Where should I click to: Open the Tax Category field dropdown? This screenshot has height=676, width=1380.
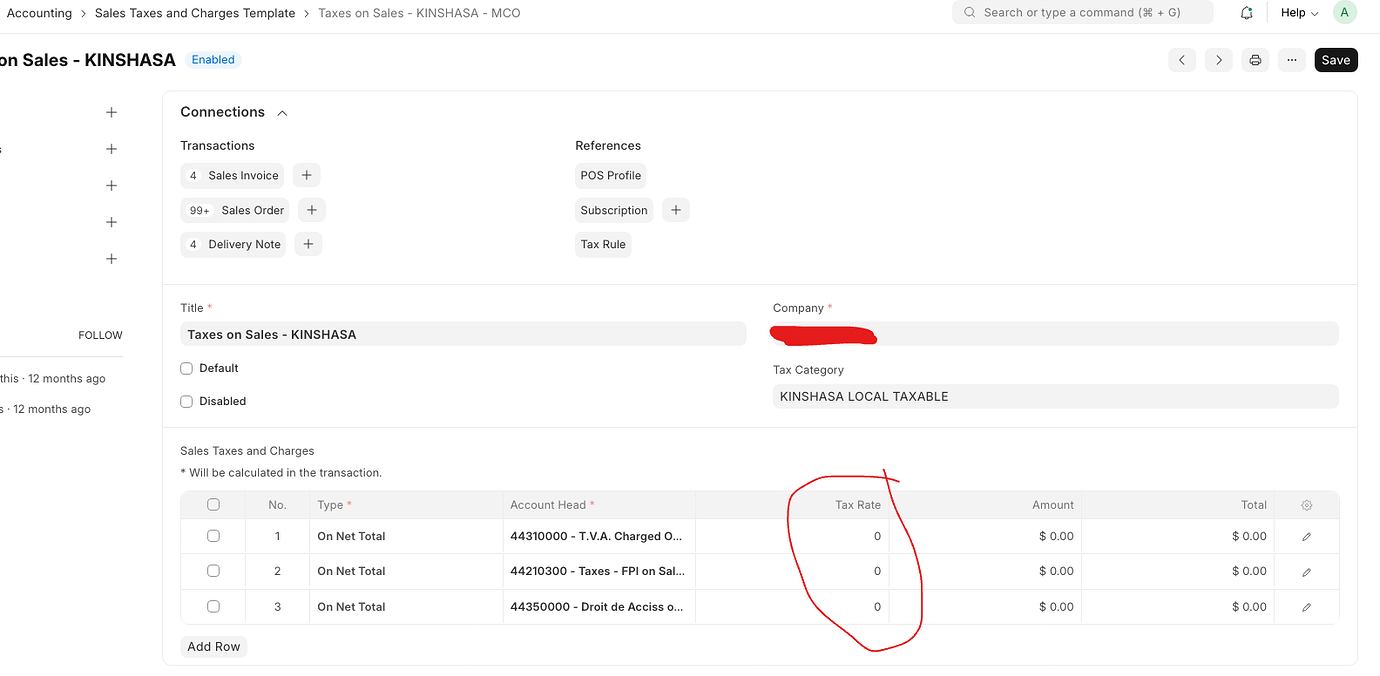click(1055, 397)
